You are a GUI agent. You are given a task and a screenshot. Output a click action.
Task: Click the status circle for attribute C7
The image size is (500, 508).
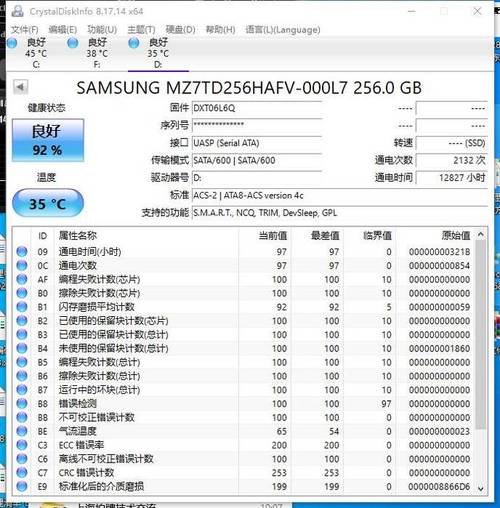[22, 473]
